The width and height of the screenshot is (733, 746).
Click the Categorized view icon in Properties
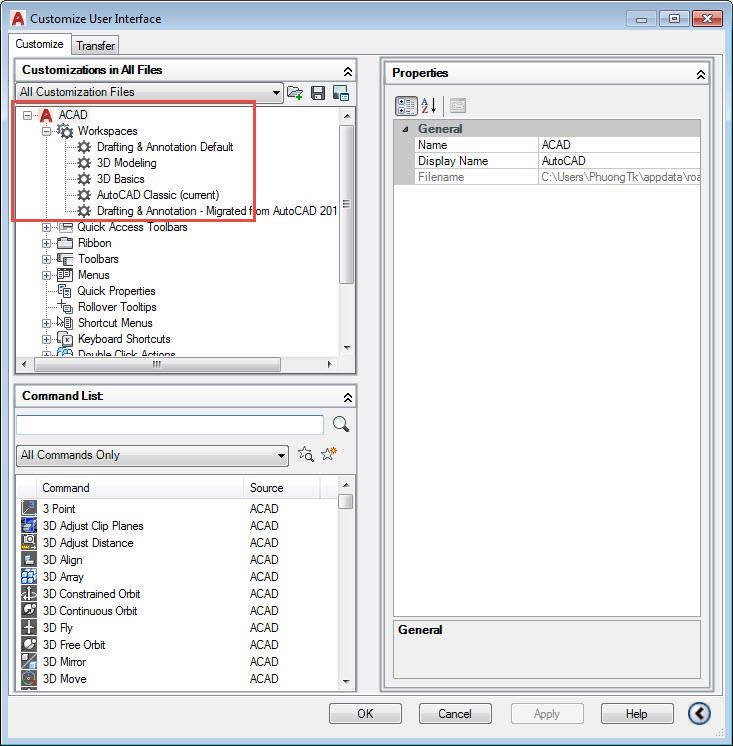tap(406, 106)
